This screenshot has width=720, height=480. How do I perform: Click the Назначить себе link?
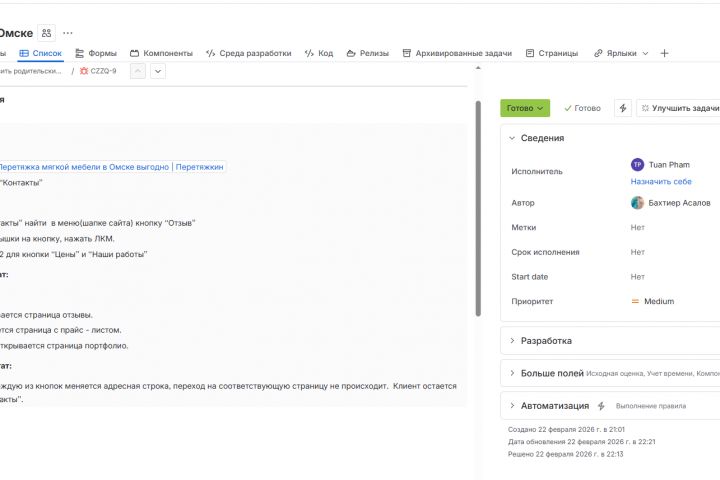(x=661, y=182)
